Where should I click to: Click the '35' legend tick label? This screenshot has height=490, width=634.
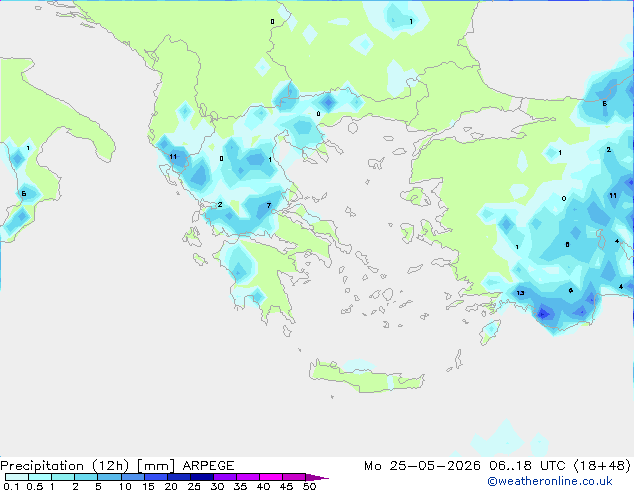click(x=240, y=486)
